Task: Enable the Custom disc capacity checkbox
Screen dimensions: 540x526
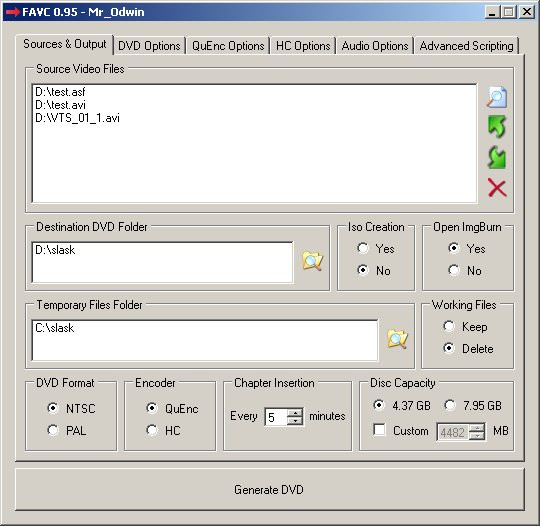Action: (x=379, y=430)
